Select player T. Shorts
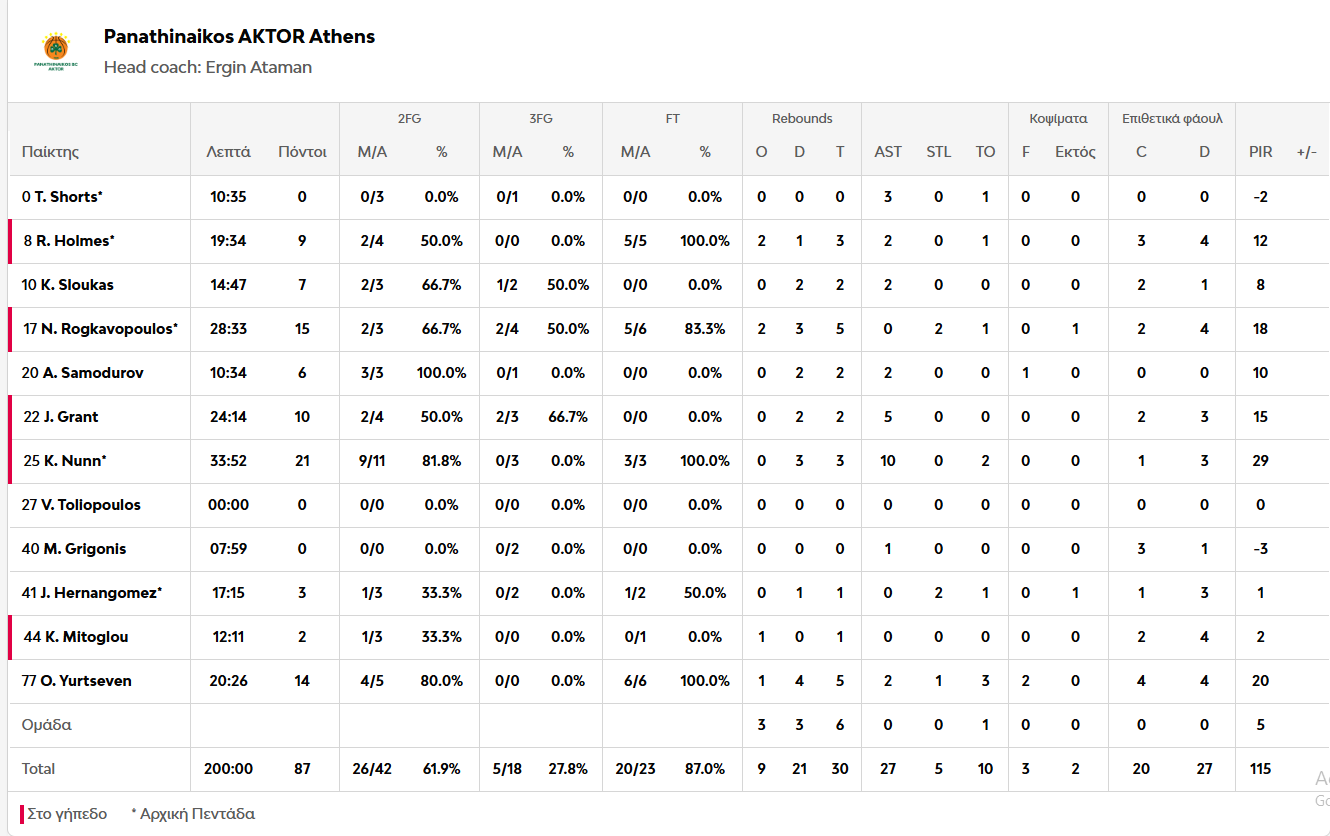This screenshot has height=836, width=1330. 68,197
